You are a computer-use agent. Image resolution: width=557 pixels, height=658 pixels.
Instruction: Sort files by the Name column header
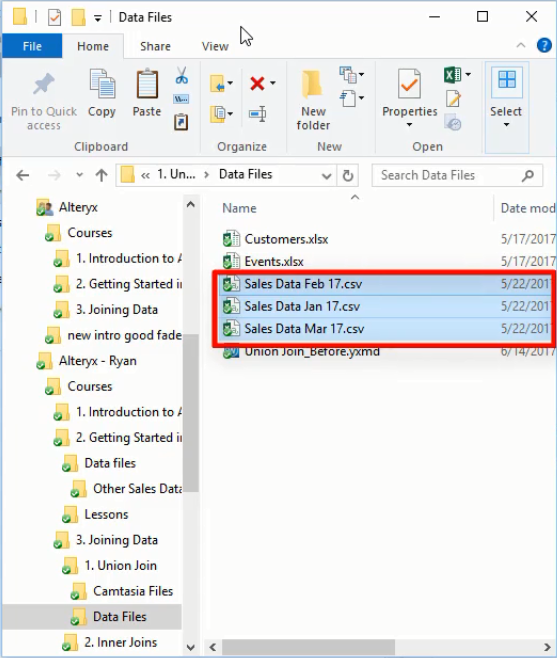click(x=239, y=208)
